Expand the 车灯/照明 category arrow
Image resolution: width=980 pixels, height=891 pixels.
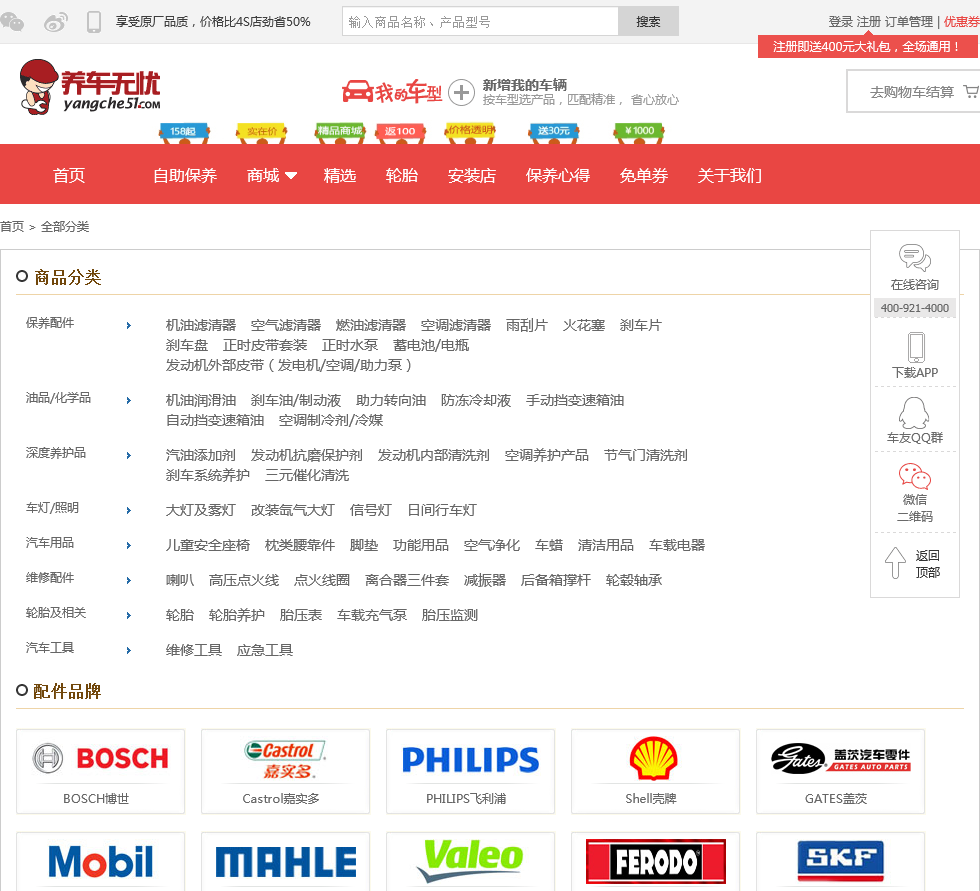point(129,510)
